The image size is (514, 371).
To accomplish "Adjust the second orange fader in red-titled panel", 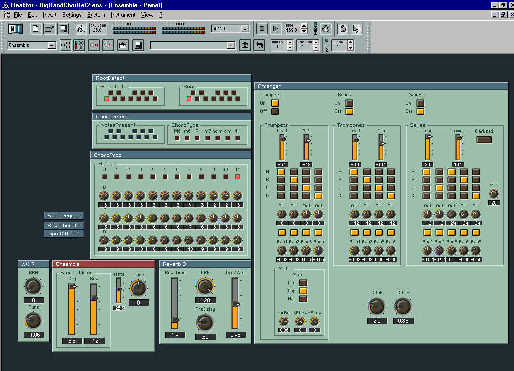I will click(94, 310).
